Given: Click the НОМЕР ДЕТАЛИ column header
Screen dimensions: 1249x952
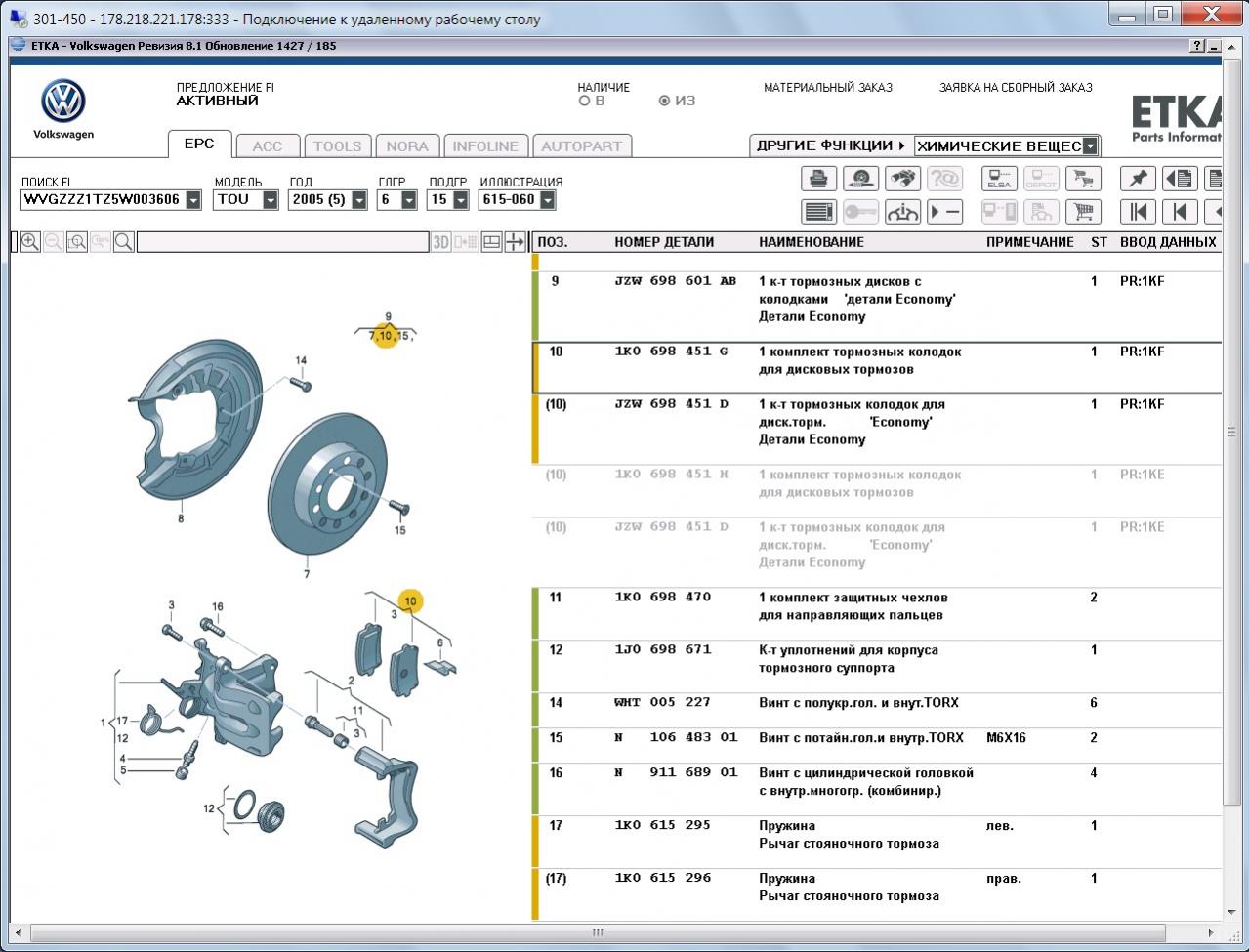Looking at the screenshot, I should point(664,242).
